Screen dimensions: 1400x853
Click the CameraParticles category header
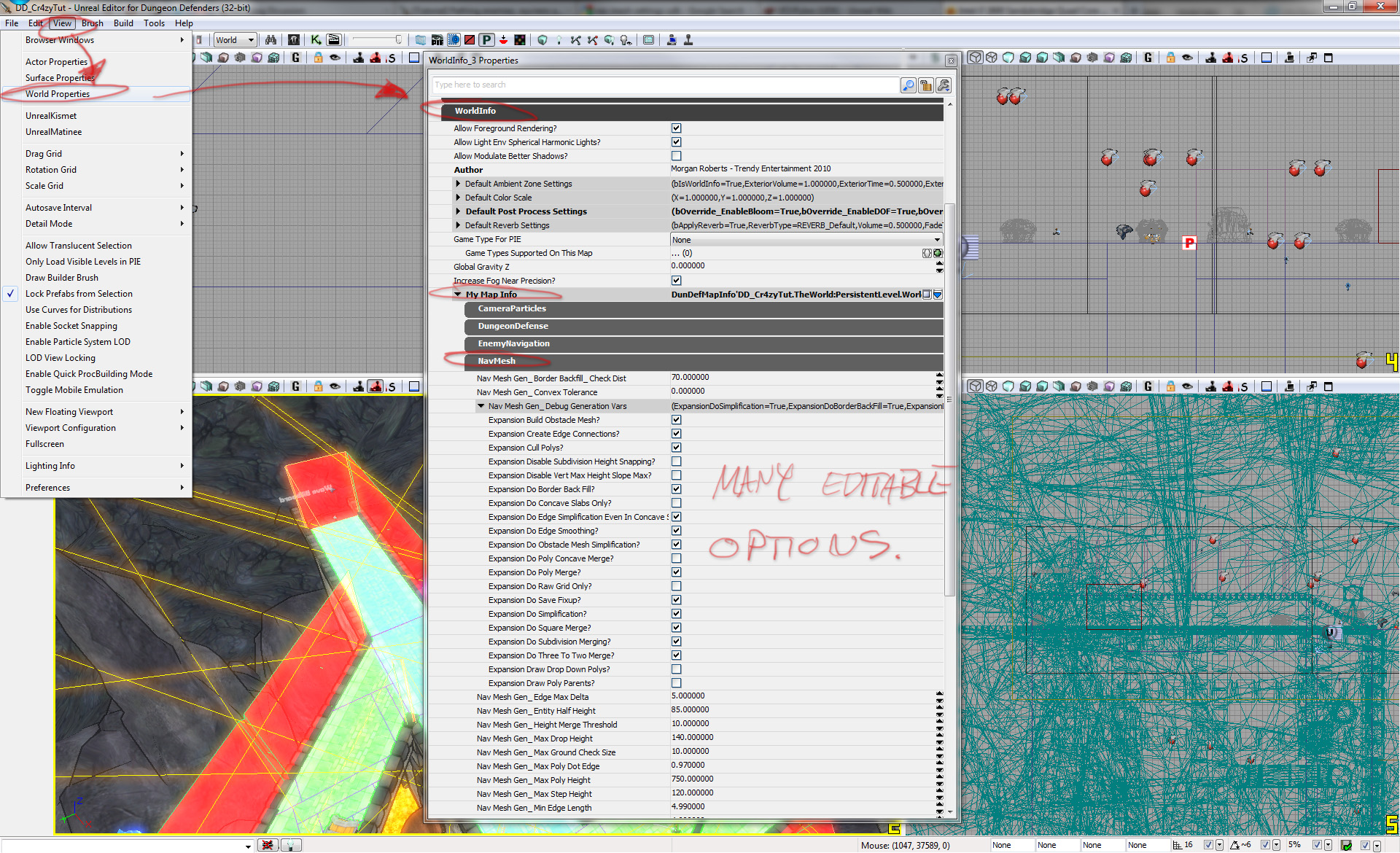coord(704,308)
